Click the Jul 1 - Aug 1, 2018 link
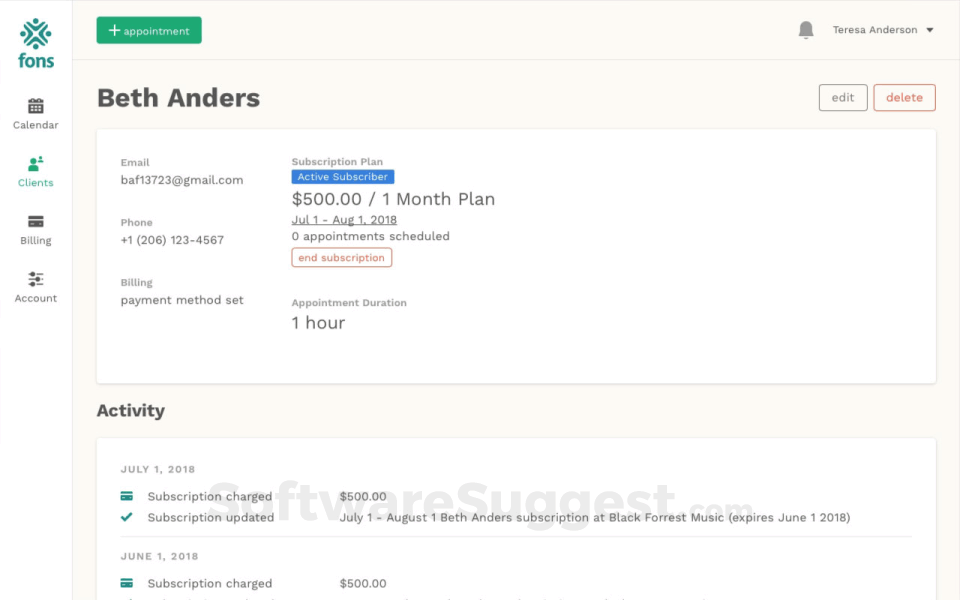This screenshot has width=960, height=600. pos(344,220)
